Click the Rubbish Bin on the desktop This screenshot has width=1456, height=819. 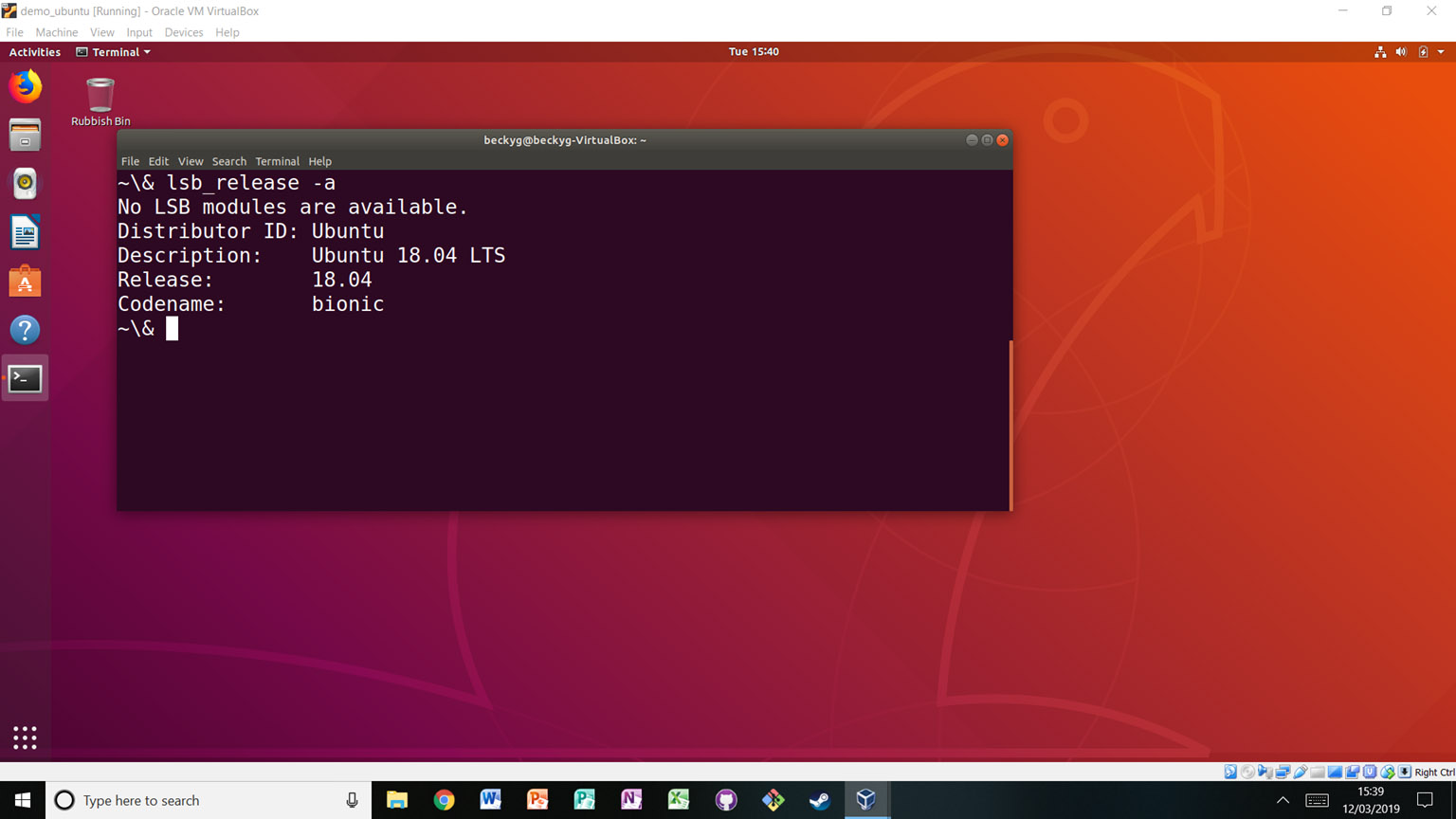click(x=100, y=95)
